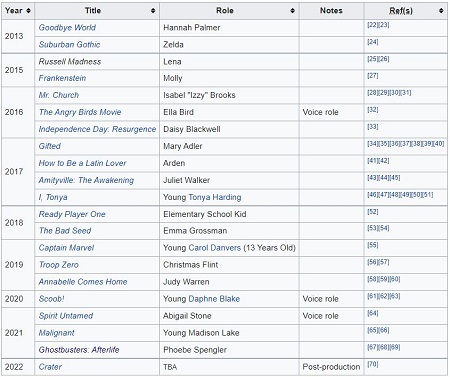450x377 pixels.
Task: Click citation [33] for Independence Day
Action: pos(373,127)
